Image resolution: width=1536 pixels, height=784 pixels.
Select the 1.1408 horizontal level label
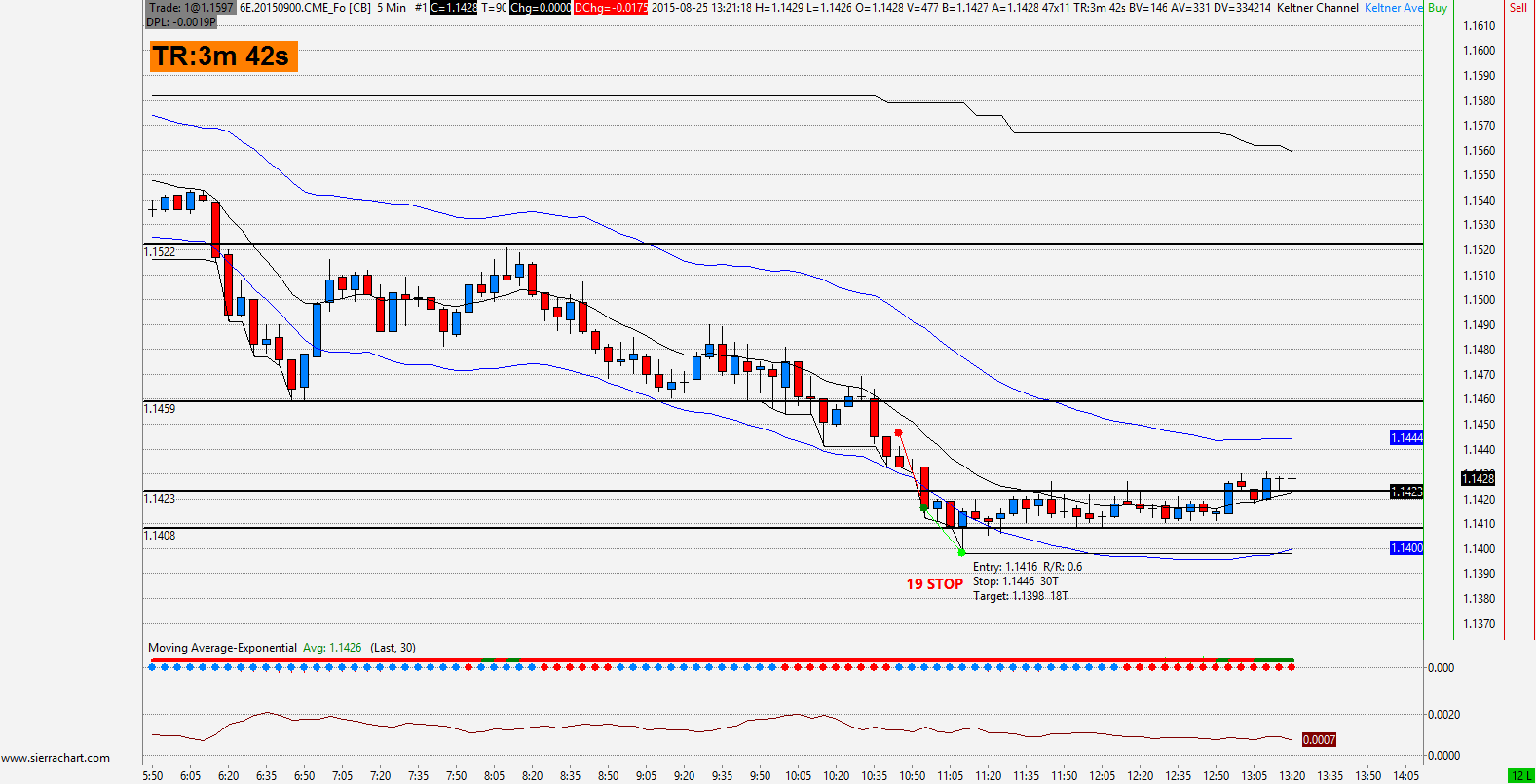pyautogui.click(x=160, y=536)
